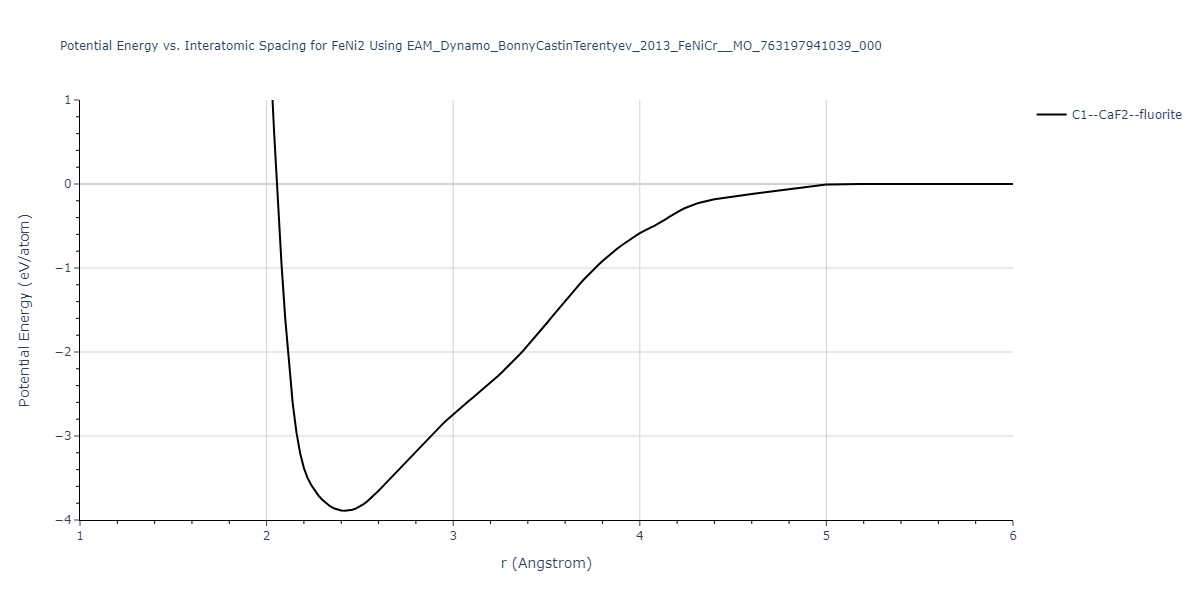Click the y-axis tick label 1 at top
The height and width of the screenshot is (600, 1200).
[x=67, y=100]
